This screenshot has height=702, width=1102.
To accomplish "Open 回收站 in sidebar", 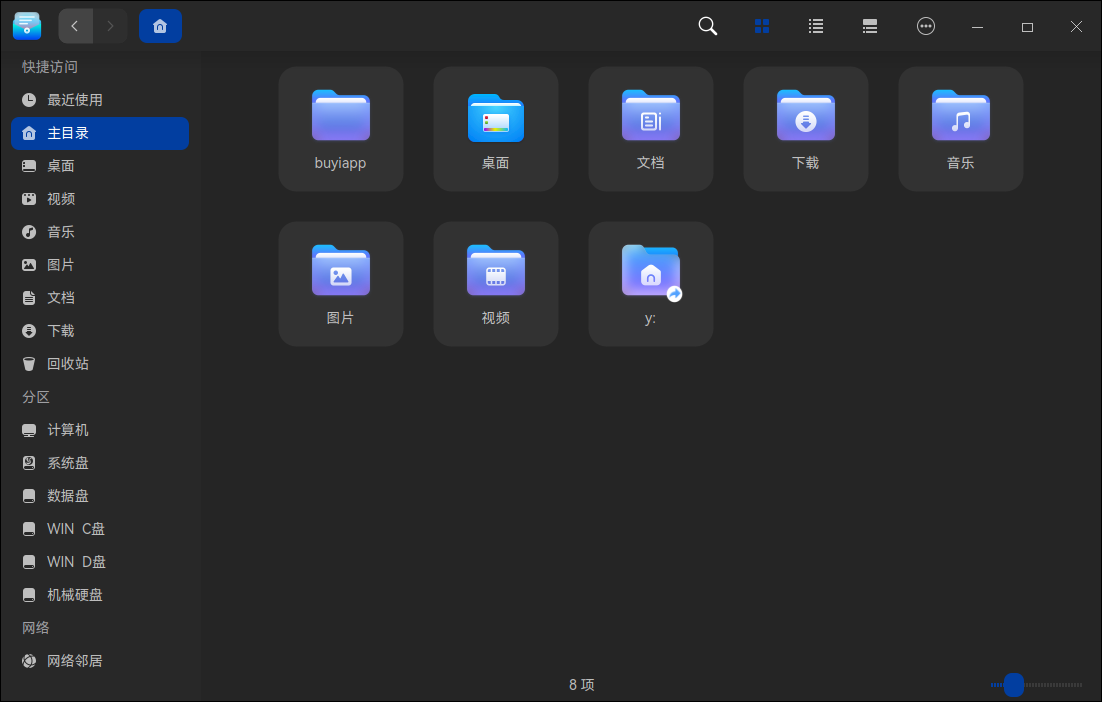I will click(100, 364).
